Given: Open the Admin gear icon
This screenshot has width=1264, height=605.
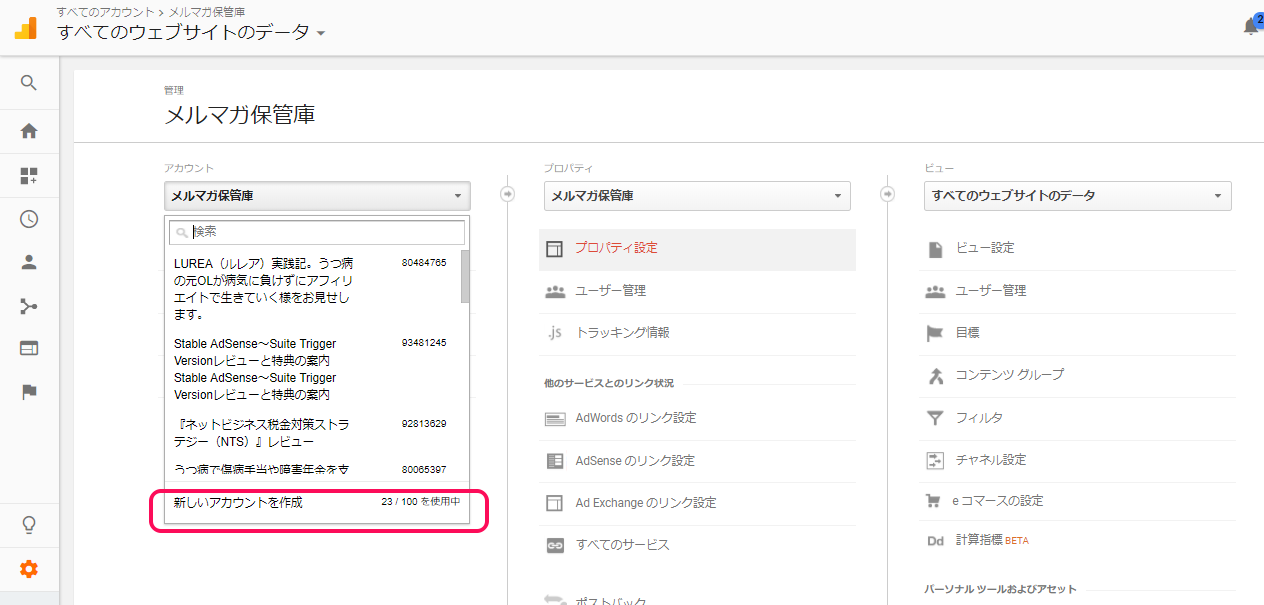Looking at the screenshot, I should coord(29,569).
